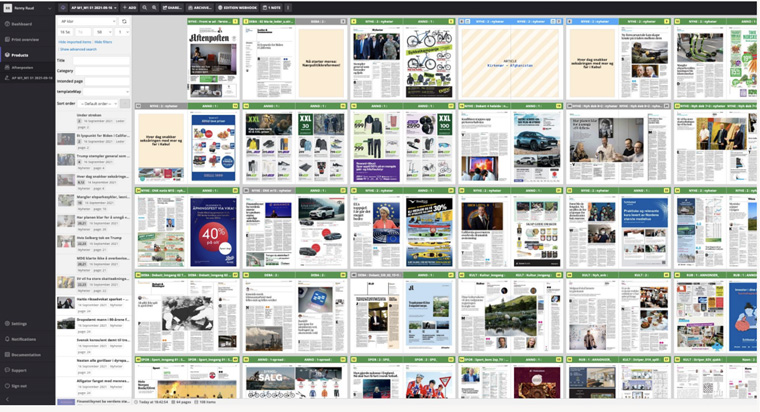Select the 'Under streken' list item
This screenshot has width=760, height=412.
click(x=94, y=121)
